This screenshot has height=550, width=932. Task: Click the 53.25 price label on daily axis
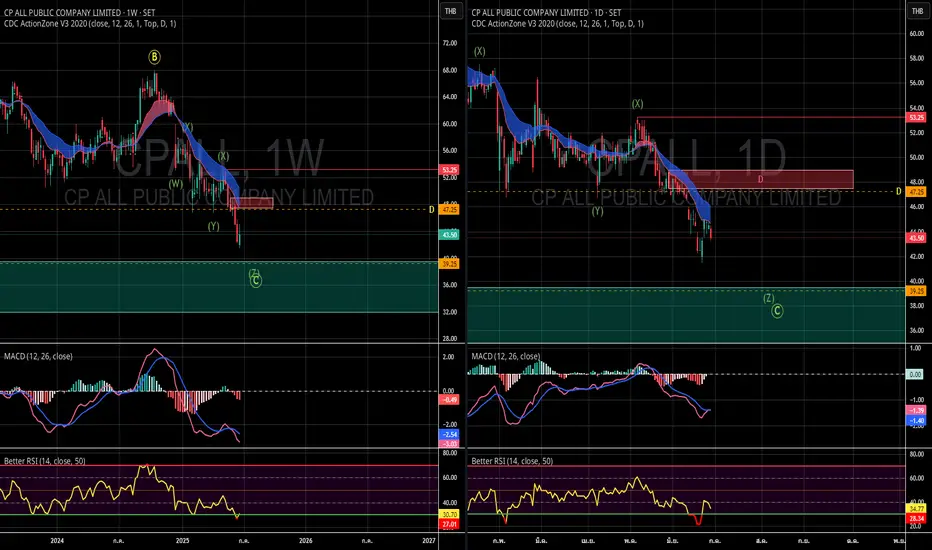(x=917, y=118)
